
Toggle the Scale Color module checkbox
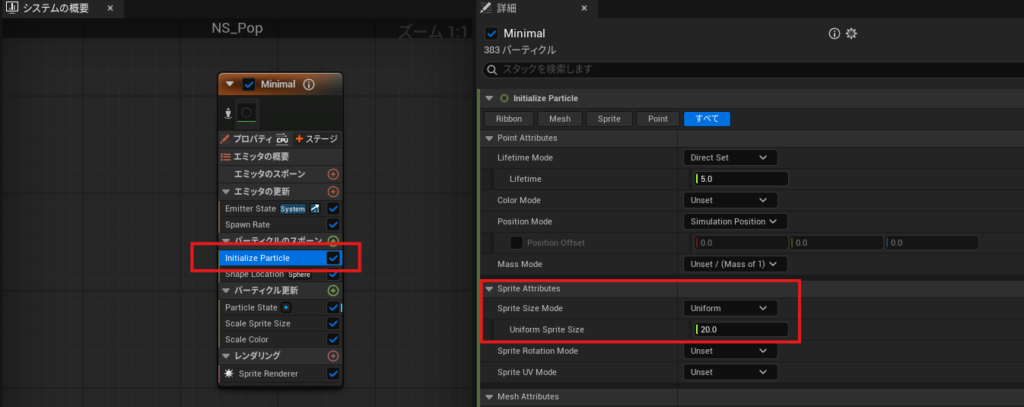click(333, 340)
